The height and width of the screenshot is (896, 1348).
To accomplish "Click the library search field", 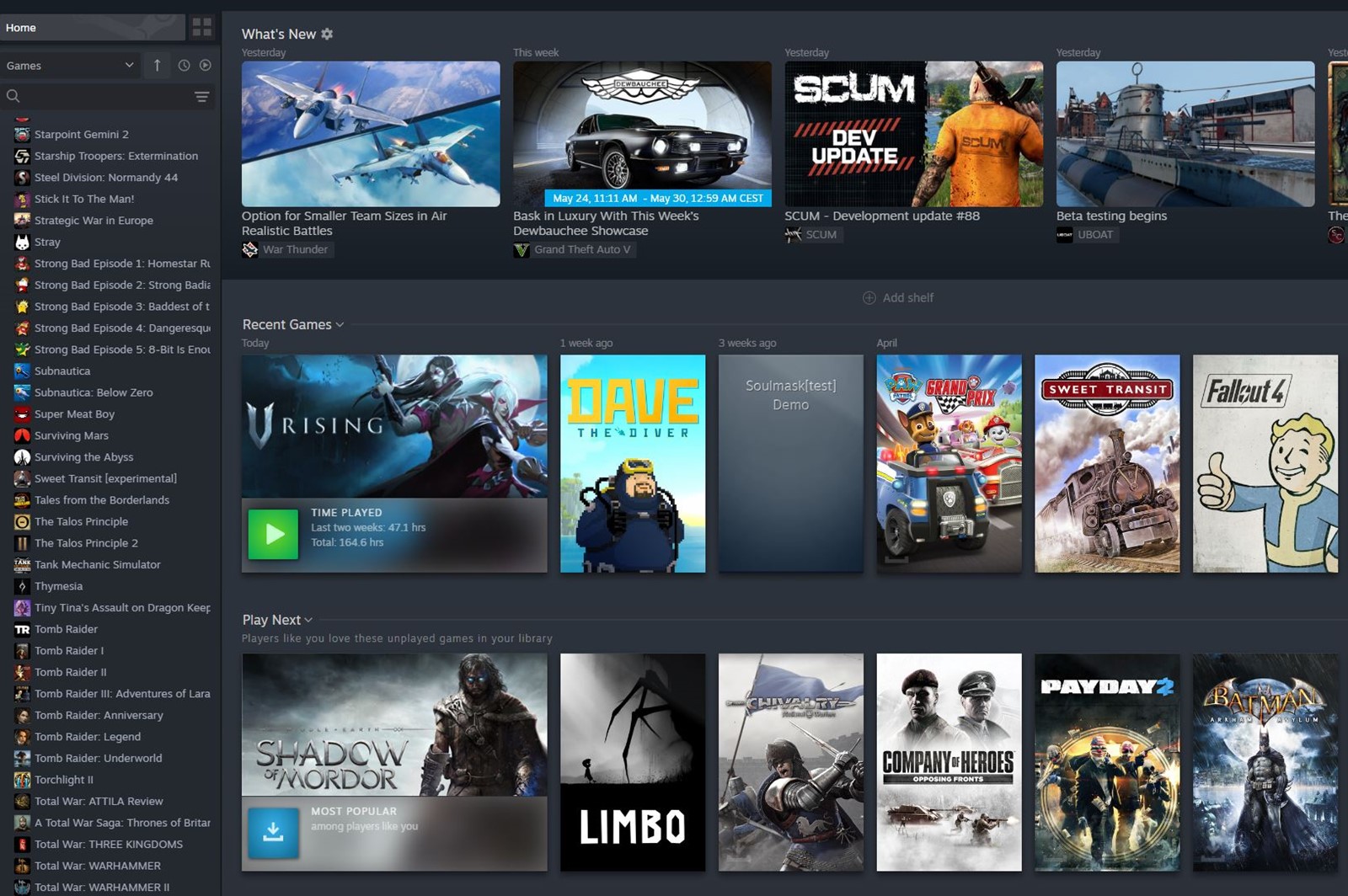I will pos(105,96).
